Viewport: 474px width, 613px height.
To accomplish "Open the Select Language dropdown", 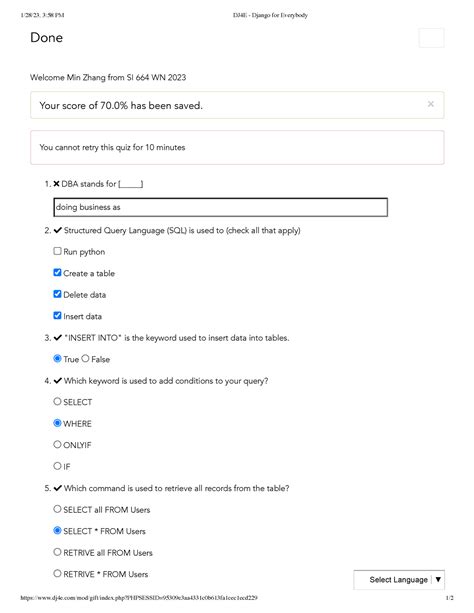I will [399, 580].
